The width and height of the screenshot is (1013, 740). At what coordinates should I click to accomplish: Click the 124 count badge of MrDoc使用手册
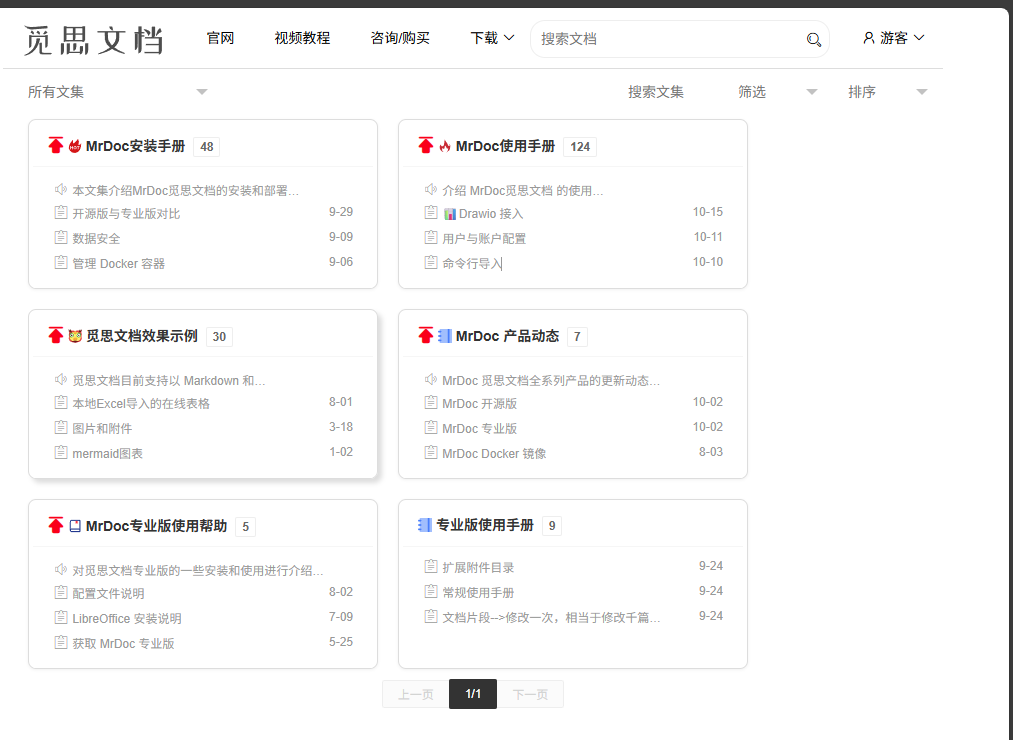click(580, 147)
